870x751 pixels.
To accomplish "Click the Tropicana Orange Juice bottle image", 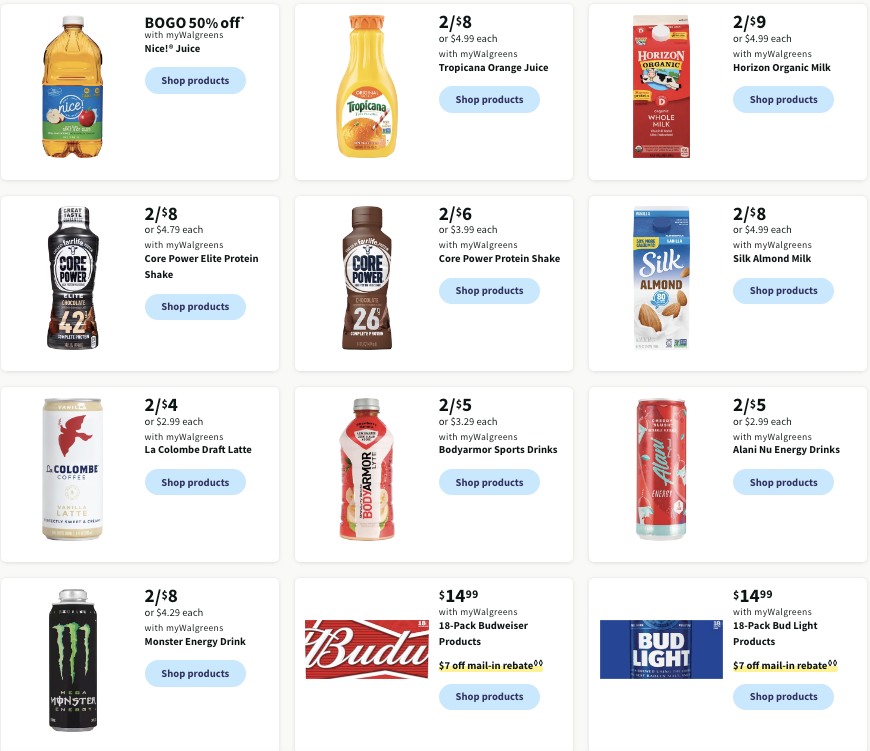I will click(x=367, y=86).
